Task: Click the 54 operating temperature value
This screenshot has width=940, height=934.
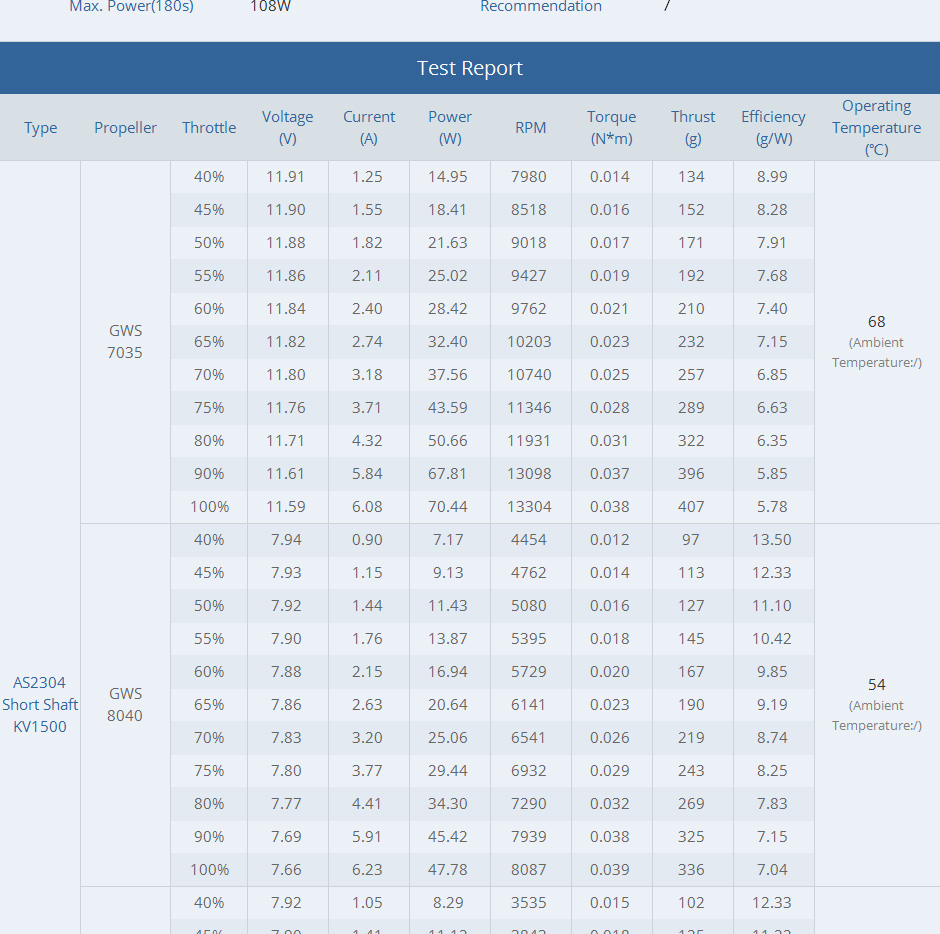Action: pyautogui.click(x=877, y=685)
